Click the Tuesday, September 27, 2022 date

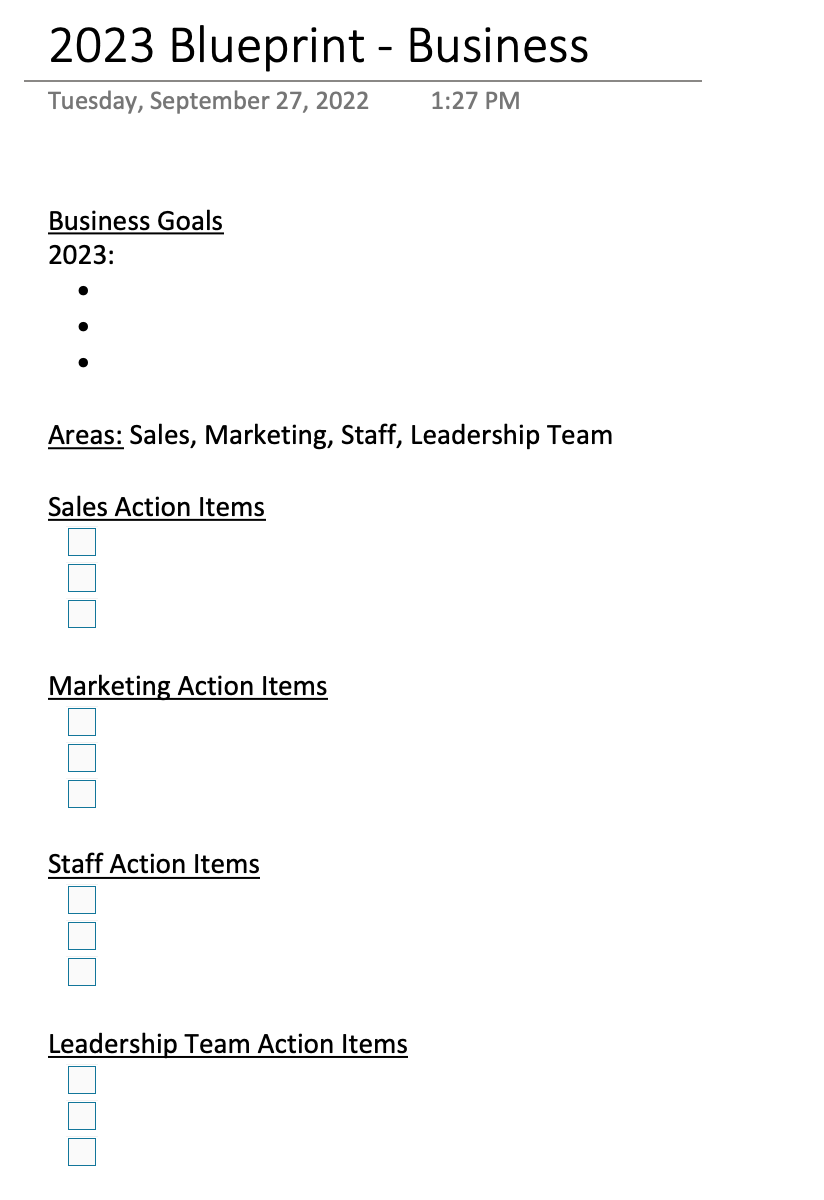[x=209, y=101]
